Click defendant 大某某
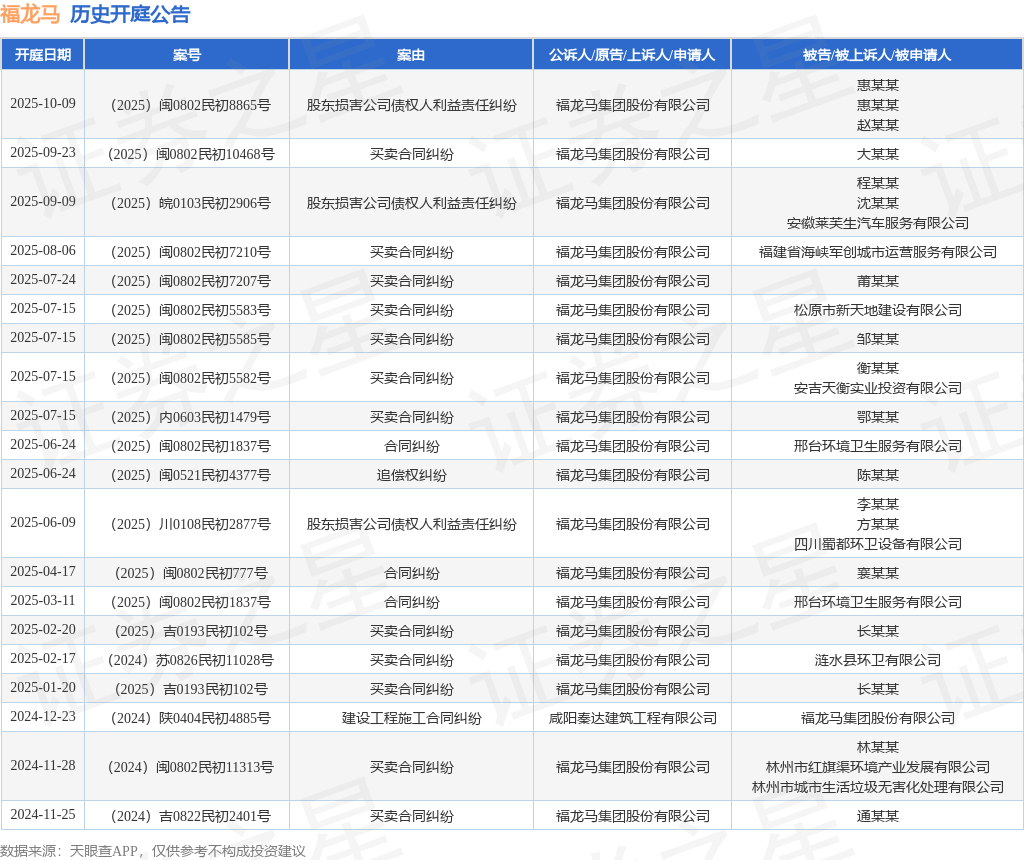This screenshot has height=860, width=1024. [x=878, y=154]
